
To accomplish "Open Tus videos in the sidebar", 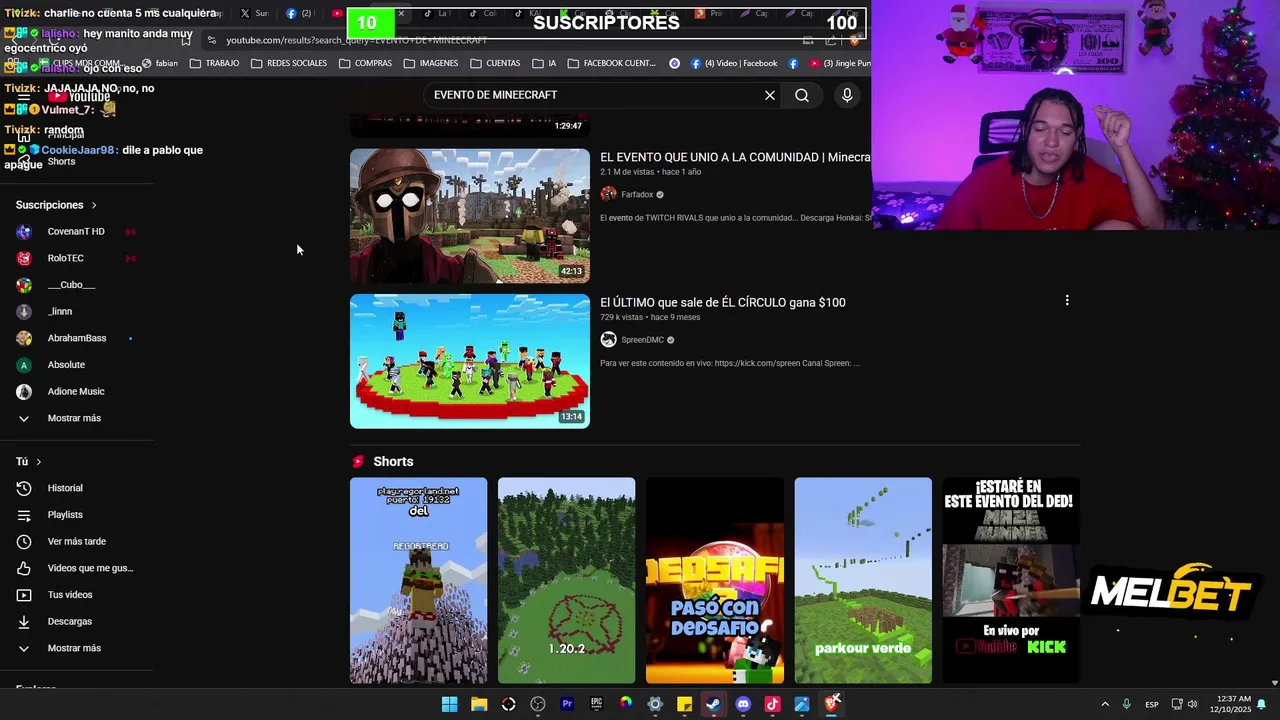I will [68, 595].
